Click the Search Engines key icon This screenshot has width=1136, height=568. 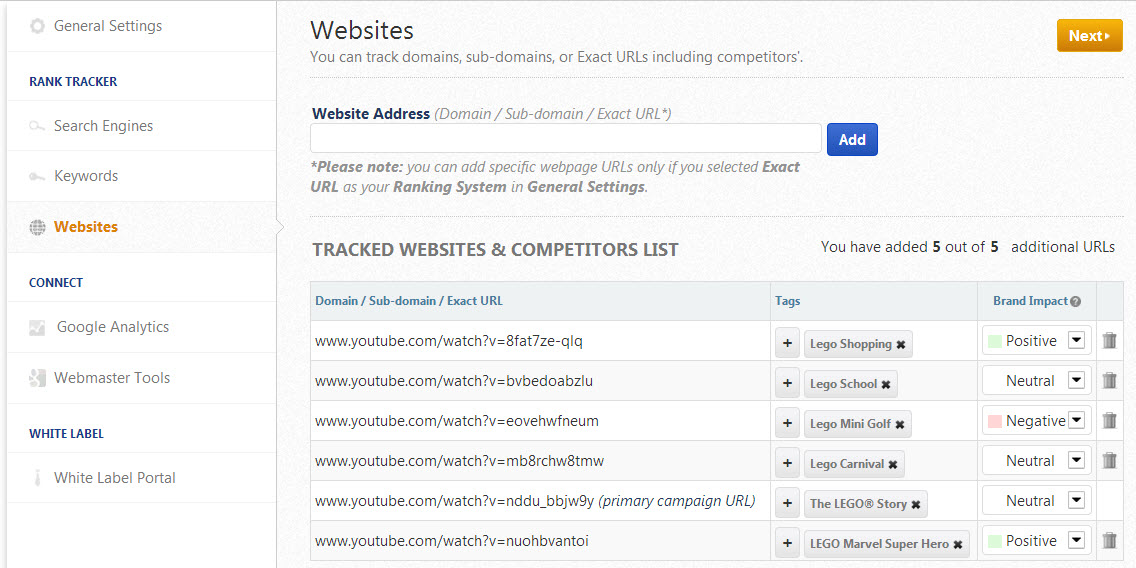pos(36,127)
